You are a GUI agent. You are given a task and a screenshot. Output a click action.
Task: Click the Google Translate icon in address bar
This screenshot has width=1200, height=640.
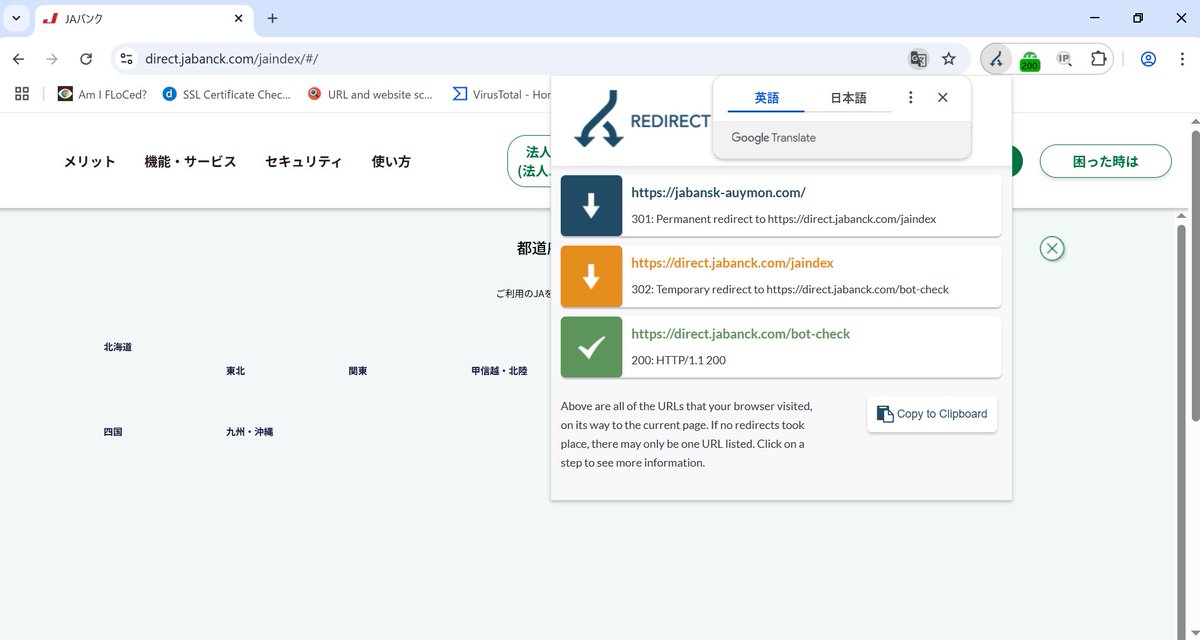point(917,59)
